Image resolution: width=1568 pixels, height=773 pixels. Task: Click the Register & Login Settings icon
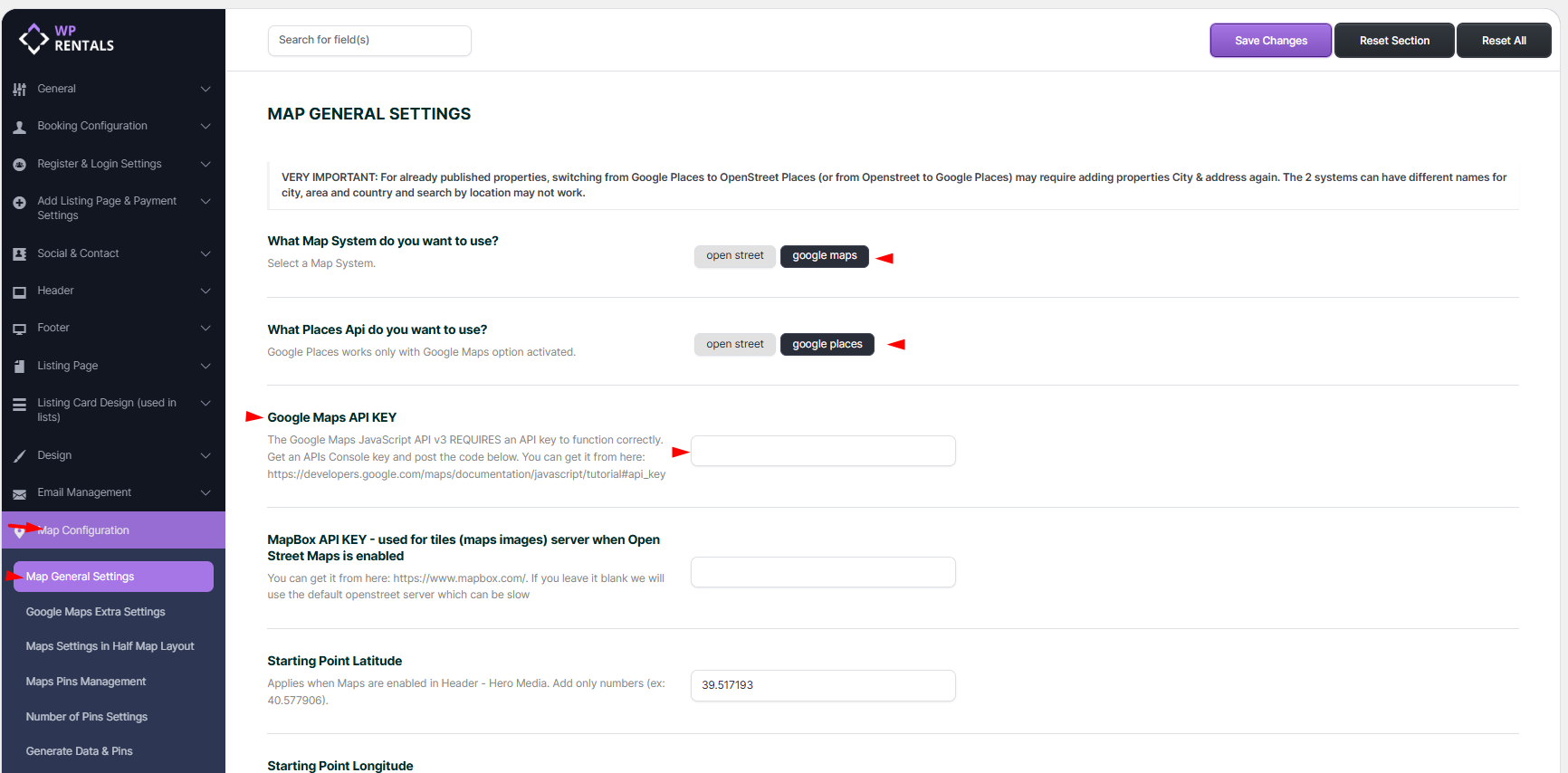[19, 165]
